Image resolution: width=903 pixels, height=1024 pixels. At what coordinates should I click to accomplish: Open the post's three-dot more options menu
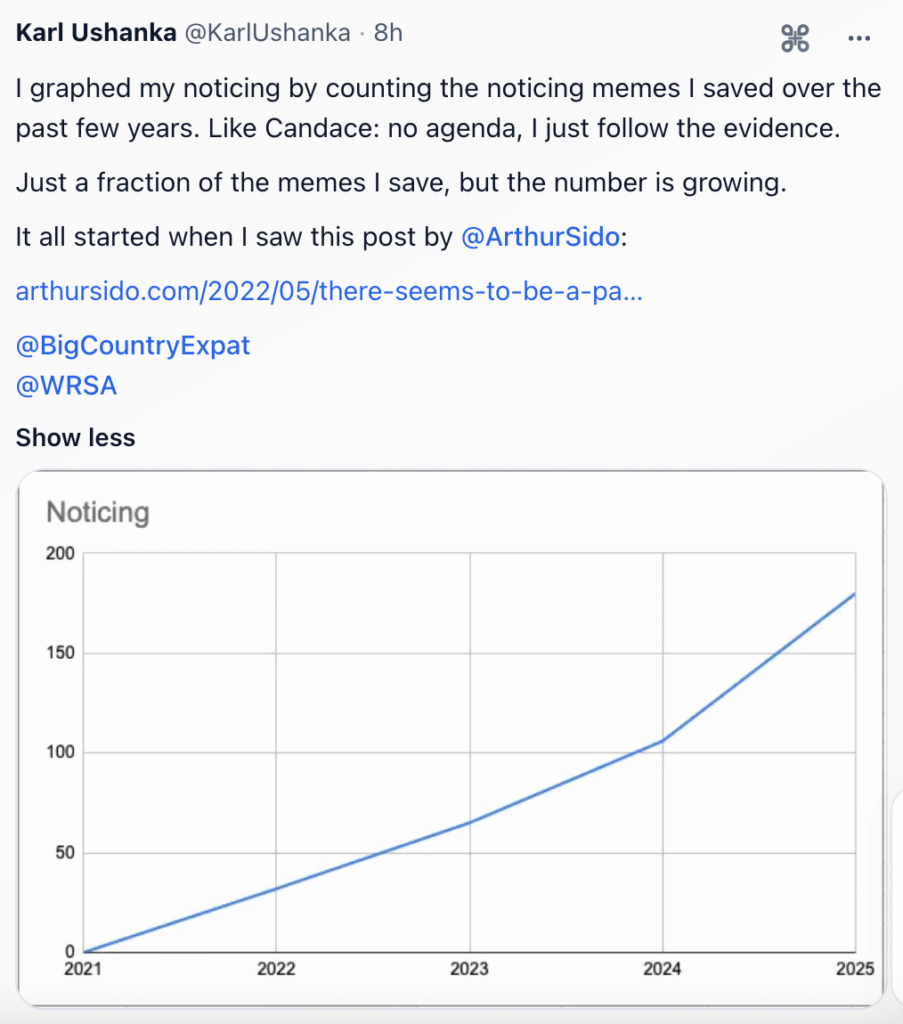859,38
